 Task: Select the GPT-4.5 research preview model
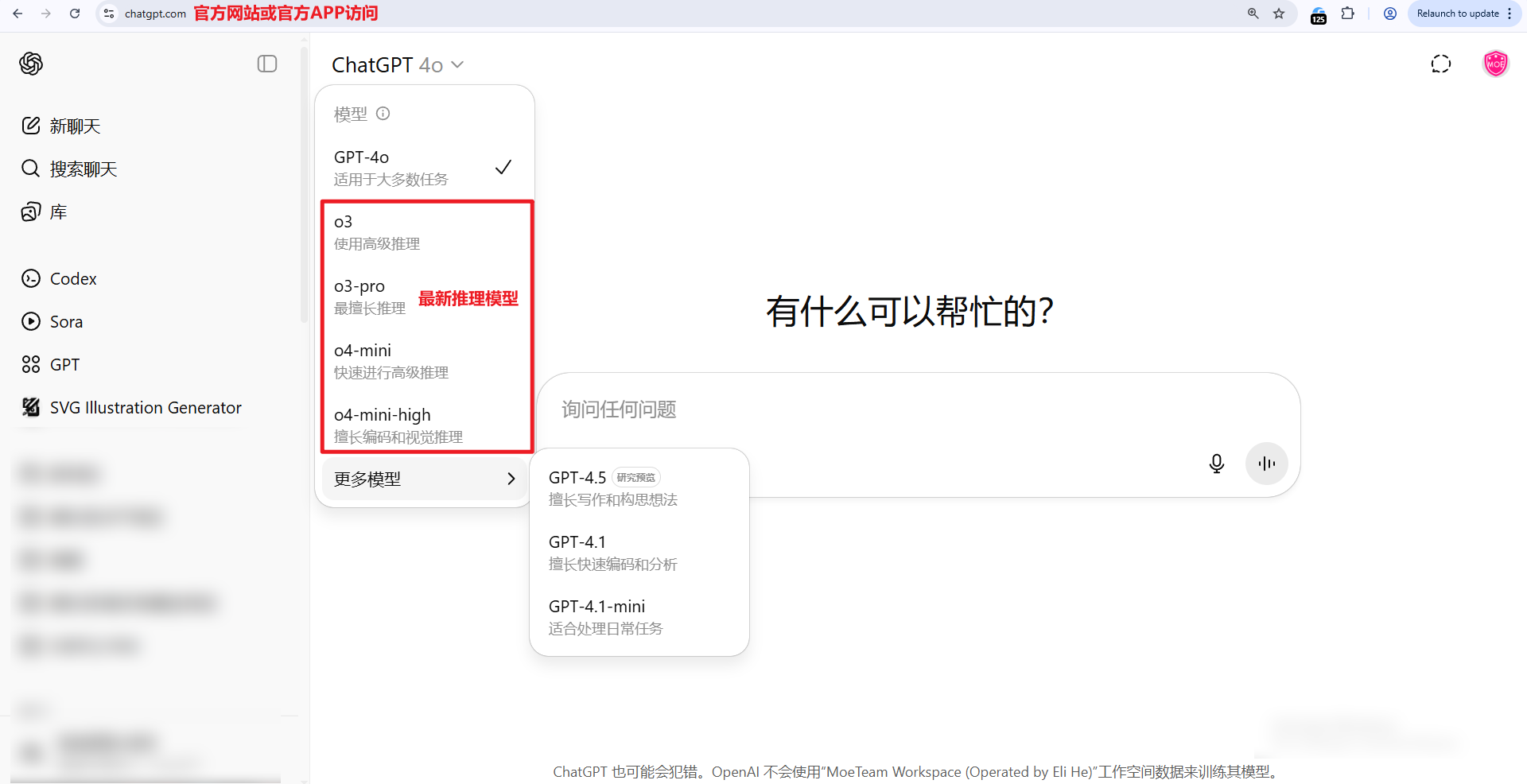[639, 487]
